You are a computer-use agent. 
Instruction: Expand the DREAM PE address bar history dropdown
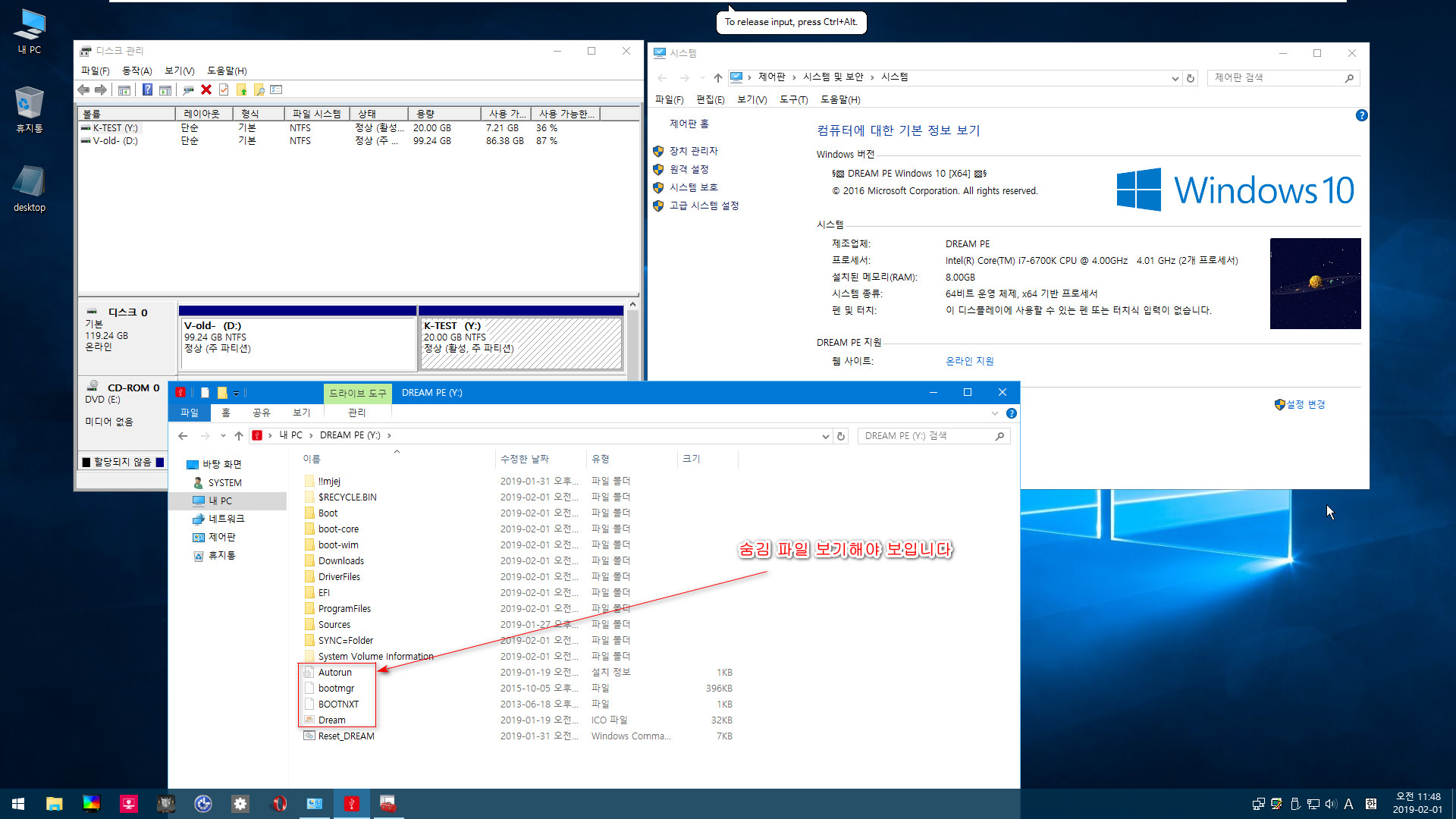826,436
